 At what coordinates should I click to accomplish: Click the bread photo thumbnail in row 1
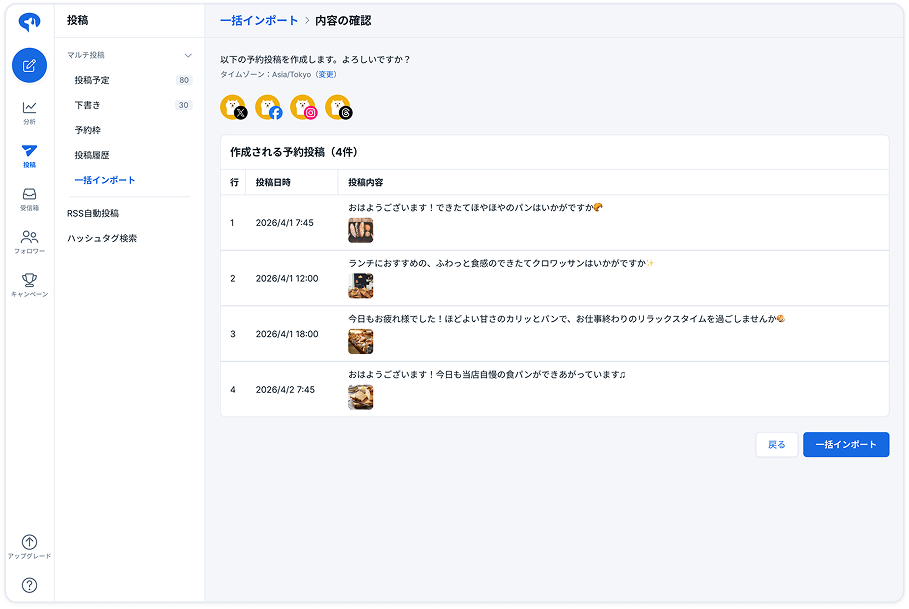tap(360, 230)
